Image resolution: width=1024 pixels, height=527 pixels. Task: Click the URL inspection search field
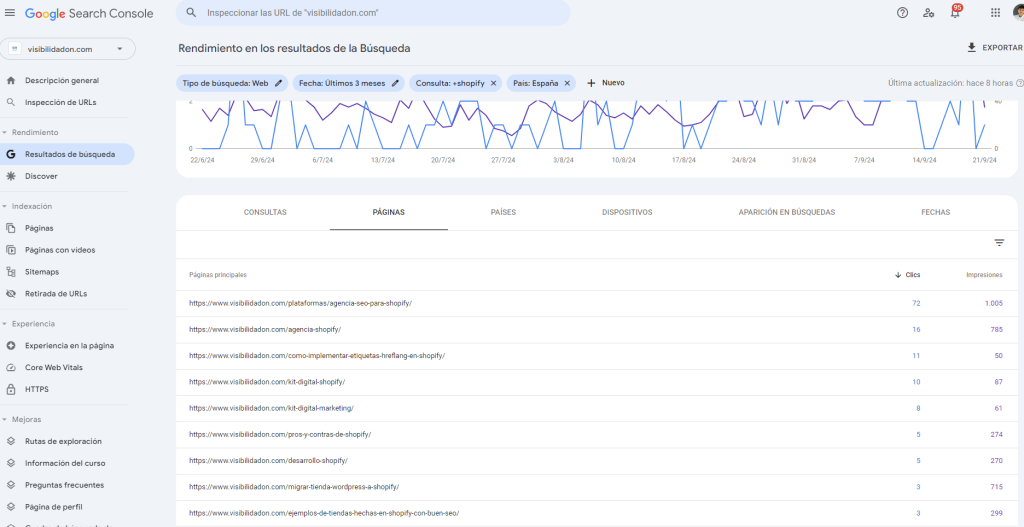(x=380, y=13)
